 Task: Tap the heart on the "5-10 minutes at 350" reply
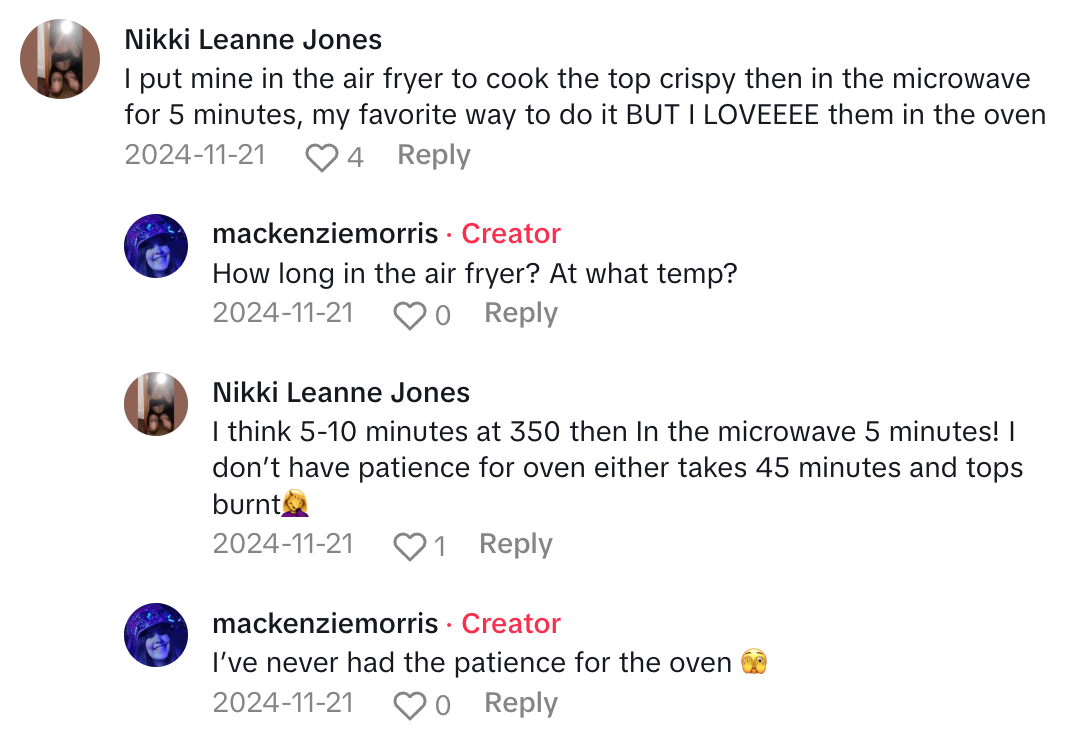[409, 546]
